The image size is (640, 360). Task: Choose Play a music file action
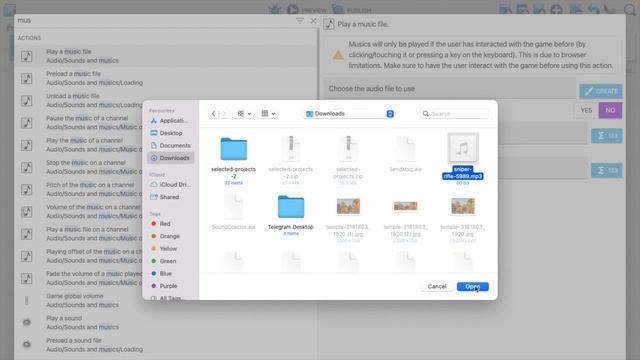166,56
